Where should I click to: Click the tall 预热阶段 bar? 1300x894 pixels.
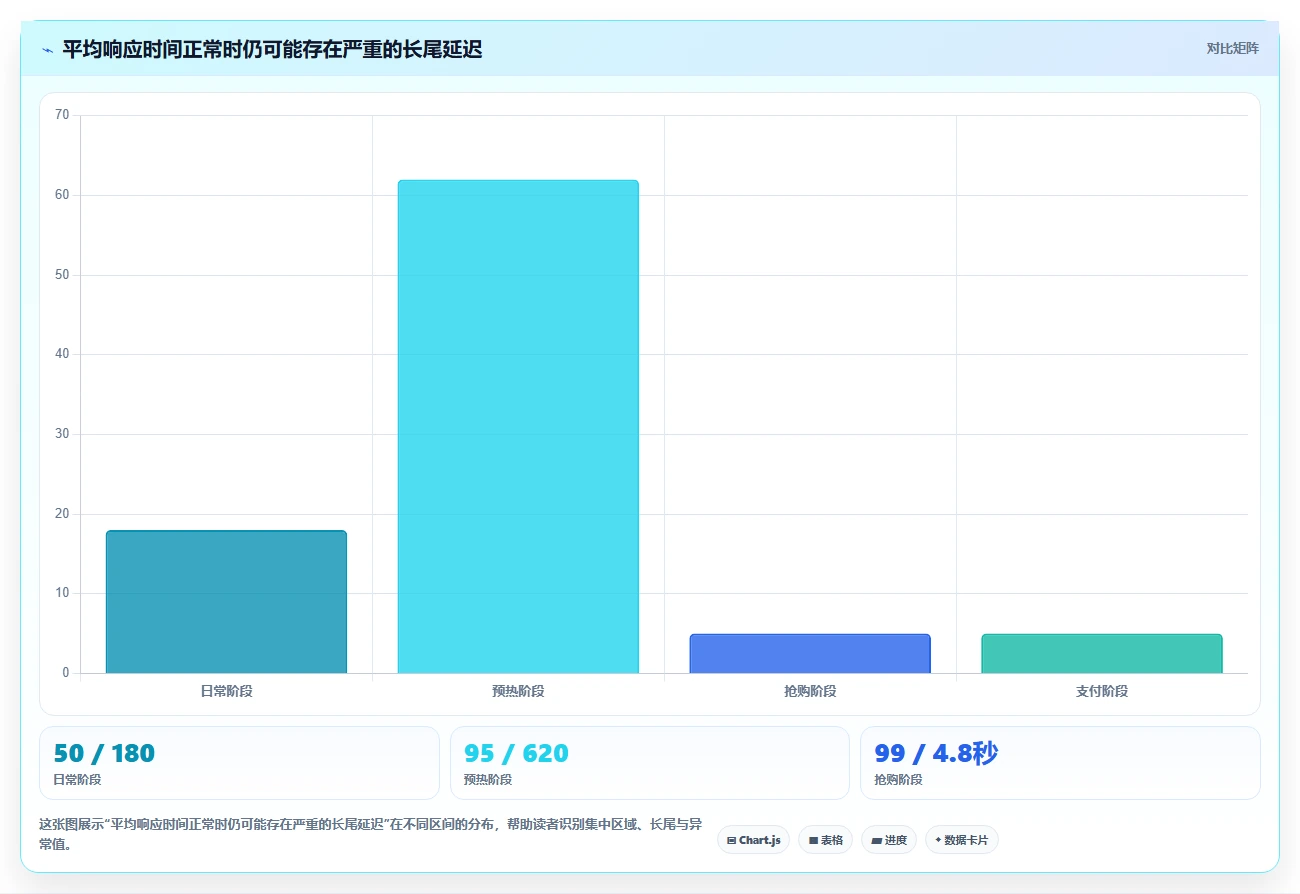click(x=518, y=427)
